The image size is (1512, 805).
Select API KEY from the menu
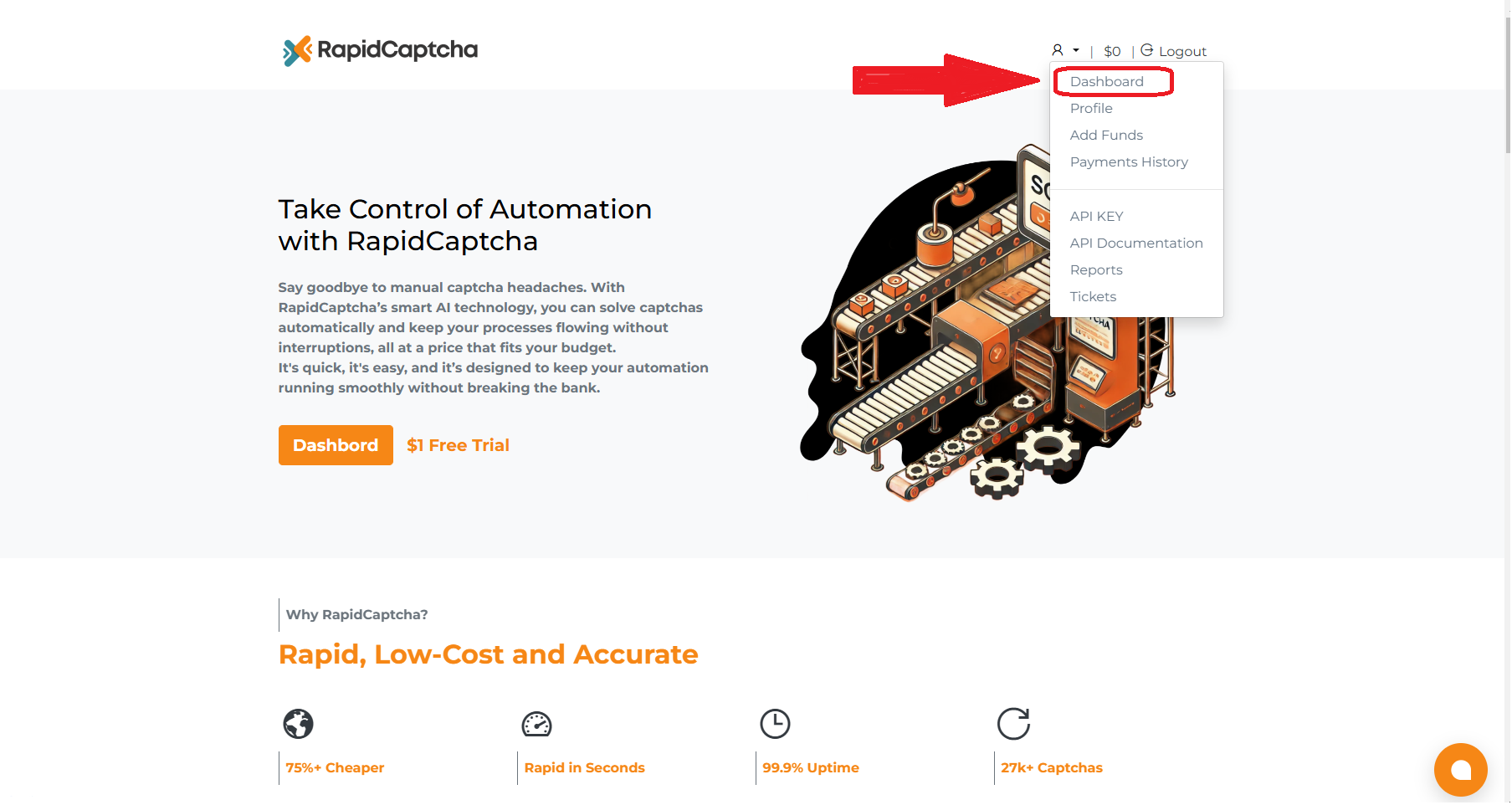[1096, 217]
